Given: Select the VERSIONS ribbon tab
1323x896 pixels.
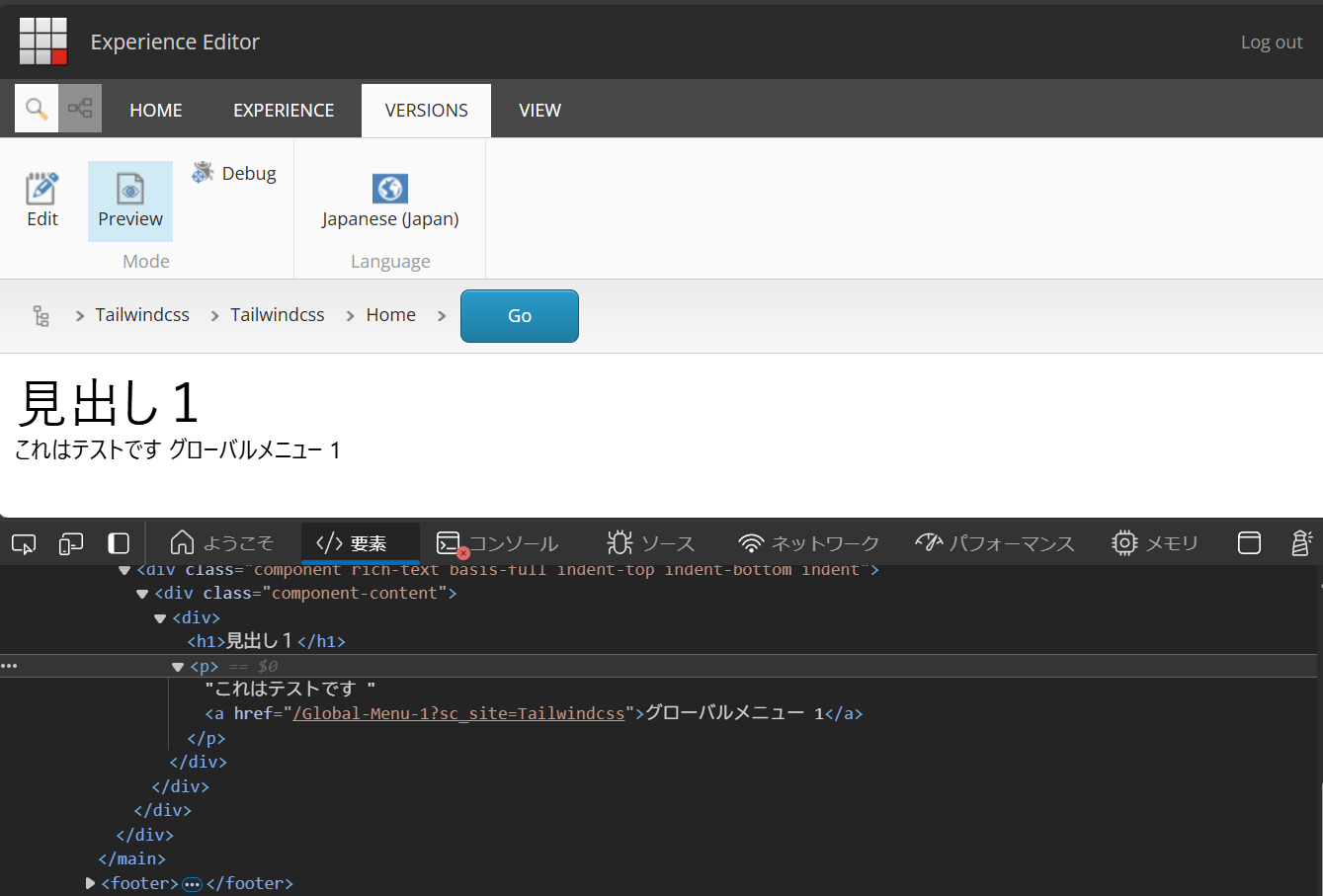Looking at the screenshot, I should coord(427,110).
